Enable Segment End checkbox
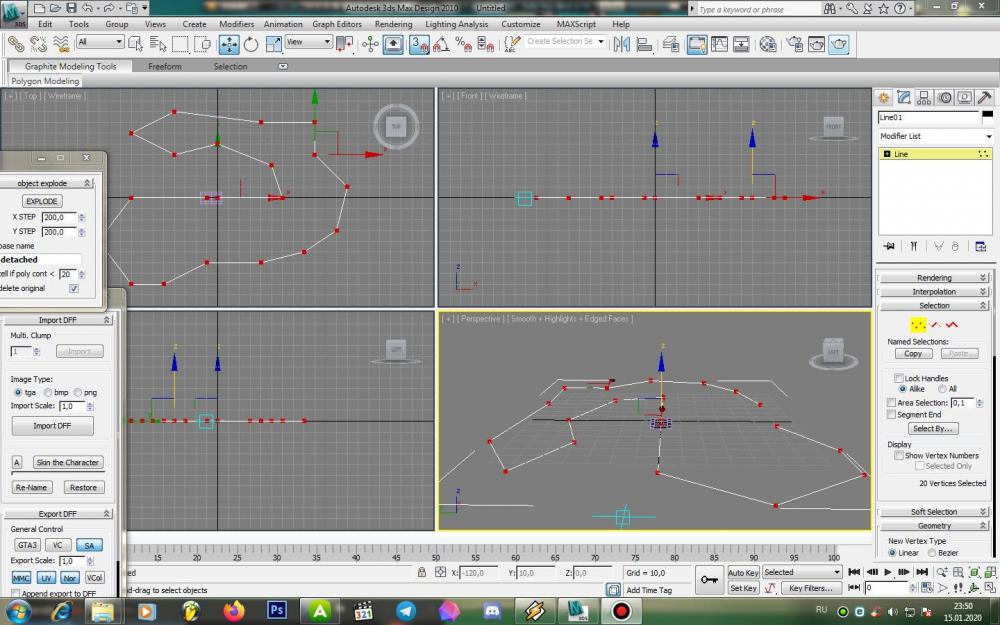1000x625 pixels. 891,415
